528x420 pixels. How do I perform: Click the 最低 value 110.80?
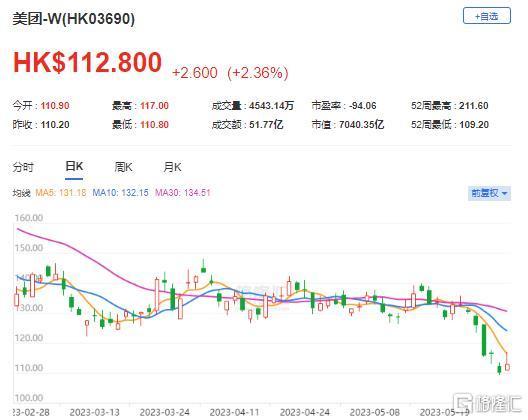pos(154,125)
